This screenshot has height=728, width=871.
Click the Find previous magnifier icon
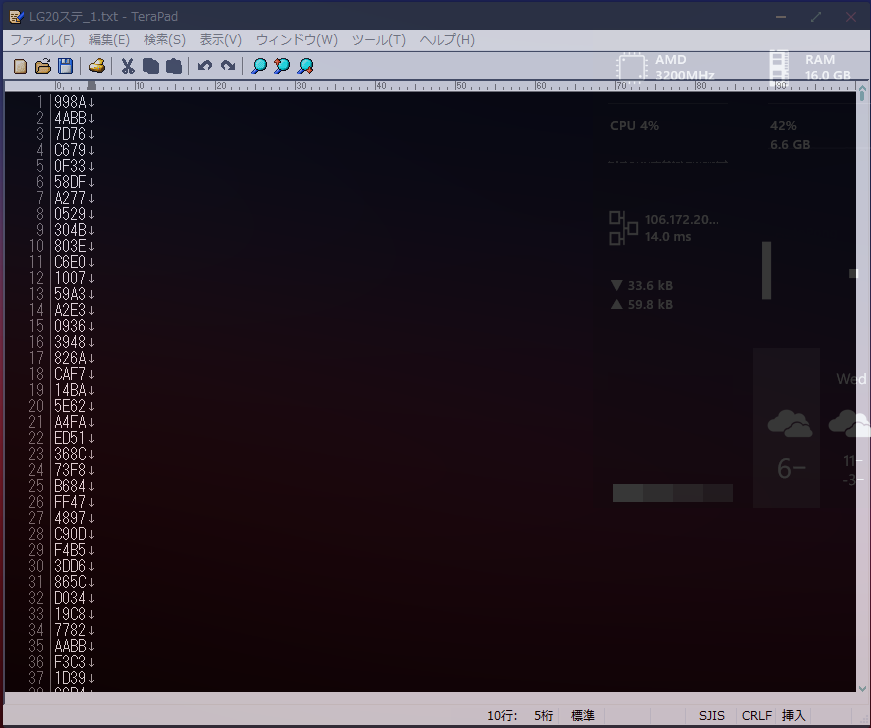[x=282, y=66]
